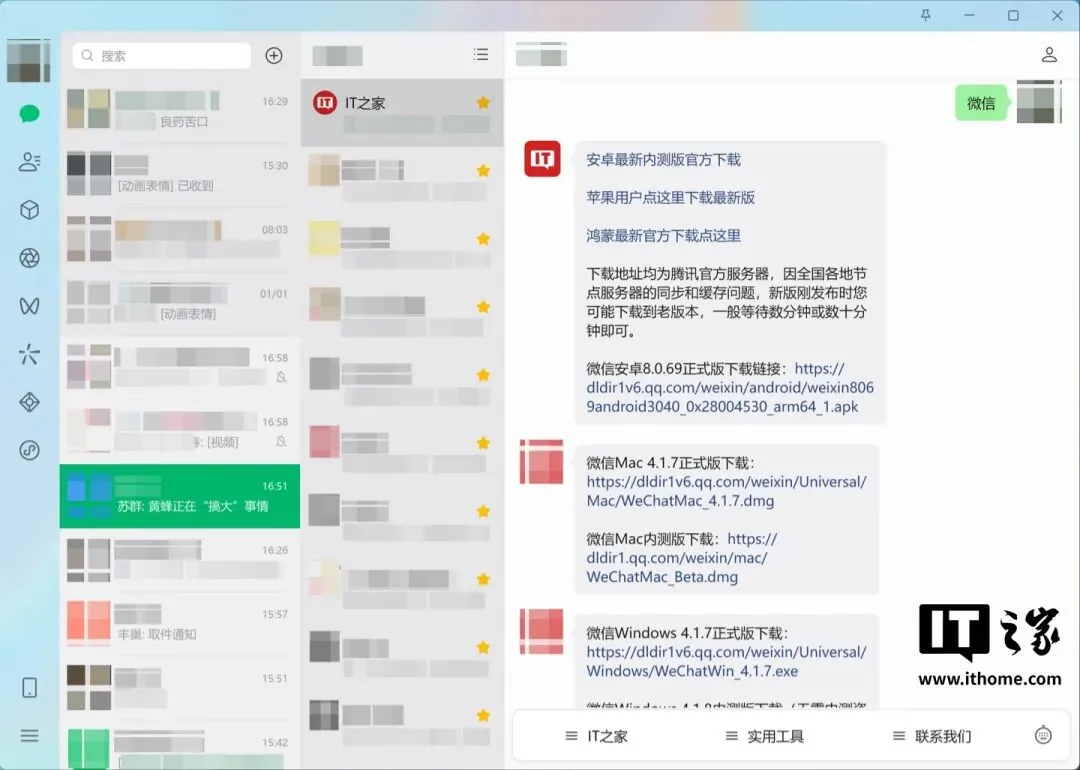Open the Chats panel via the chat bubble icon
Screen dimensions: 1080x770
(28, 113)
